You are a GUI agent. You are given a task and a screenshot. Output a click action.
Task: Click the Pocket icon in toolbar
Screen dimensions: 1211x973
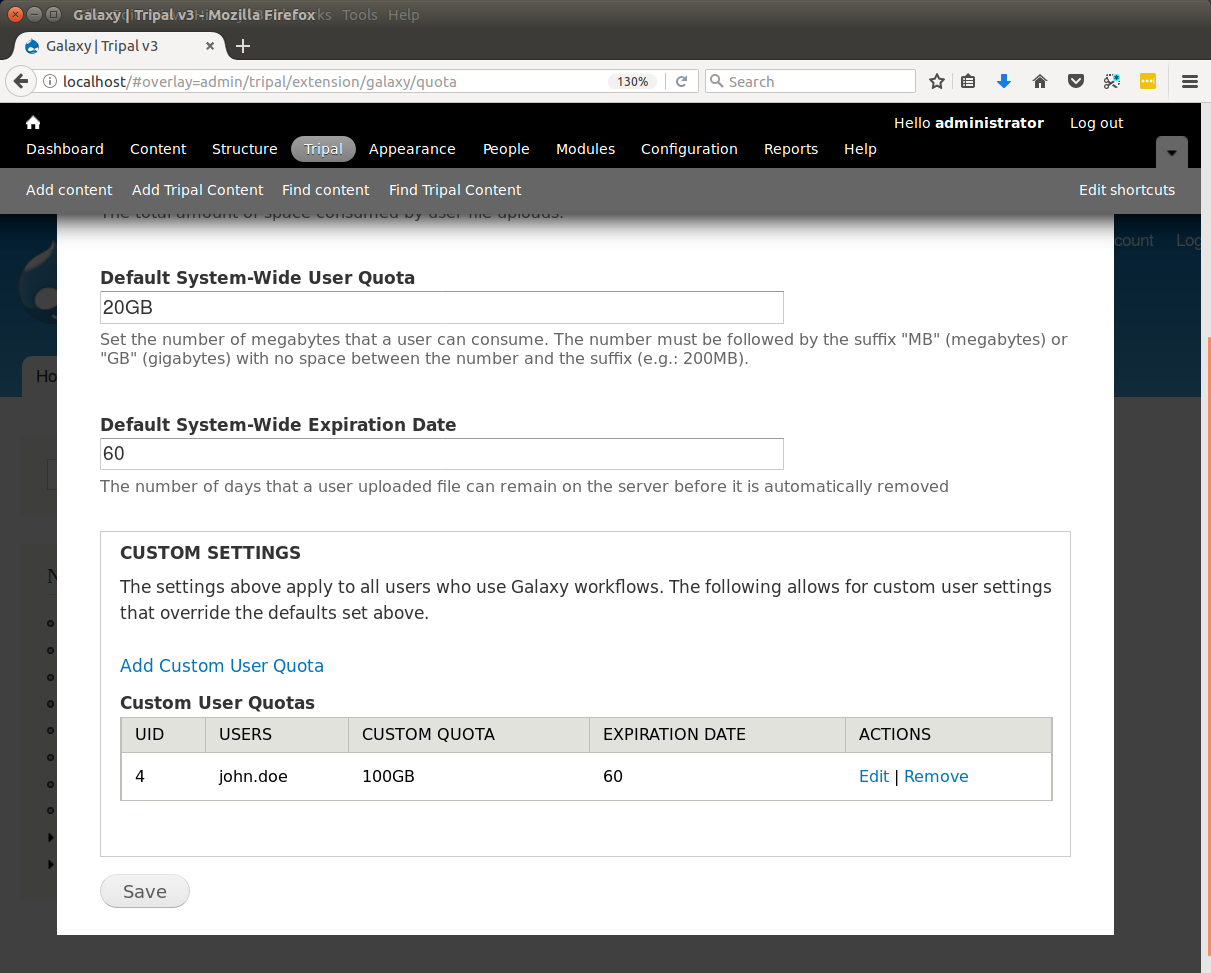pos(1076,82)
